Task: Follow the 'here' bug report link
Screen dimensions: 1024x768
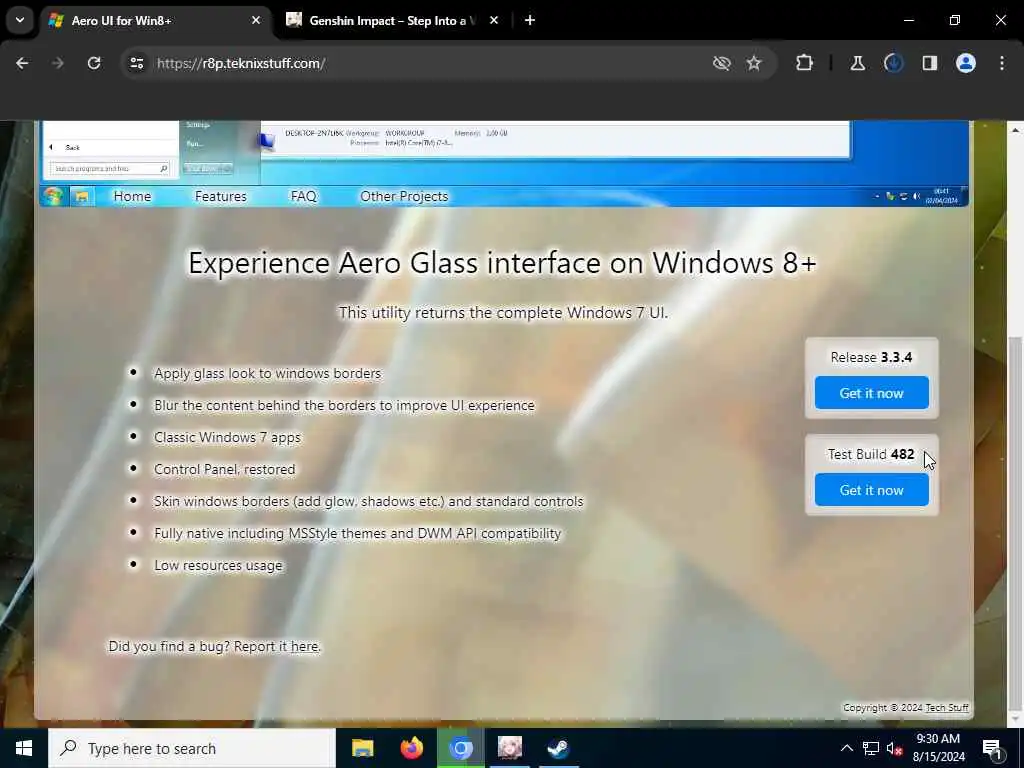Action: pos(305,647)
